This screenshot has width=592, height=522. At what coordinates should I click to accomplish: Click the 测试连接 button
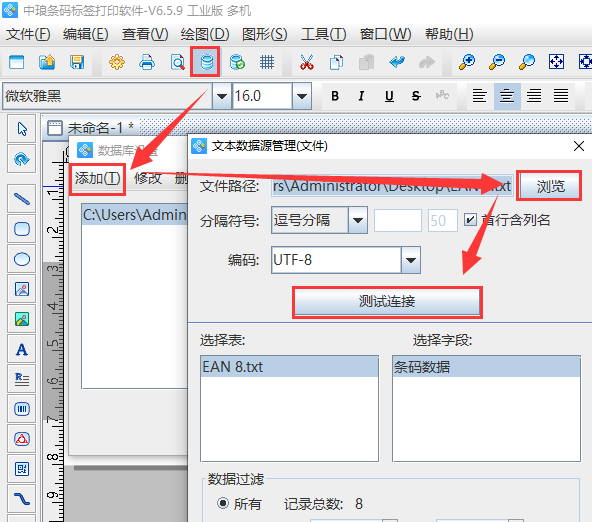[387, 302]
